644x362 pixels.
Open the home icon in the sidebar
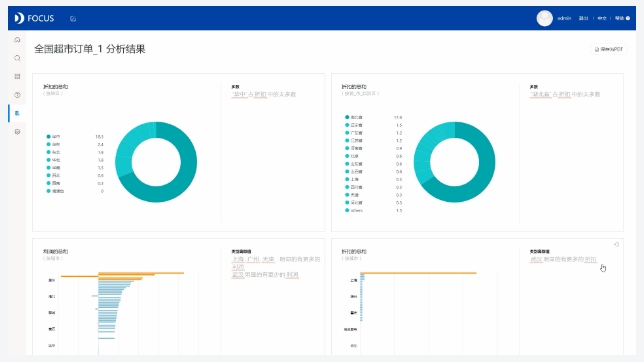click(17, 40)
